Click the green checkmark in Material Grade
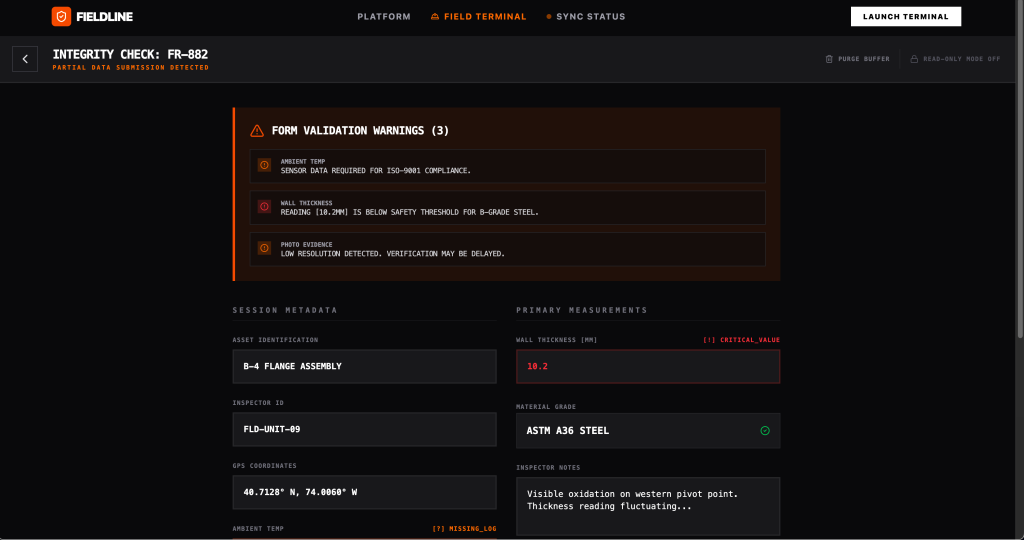Image resolution: width=1024 pixels, height=540 pixels. coord(765,431)
